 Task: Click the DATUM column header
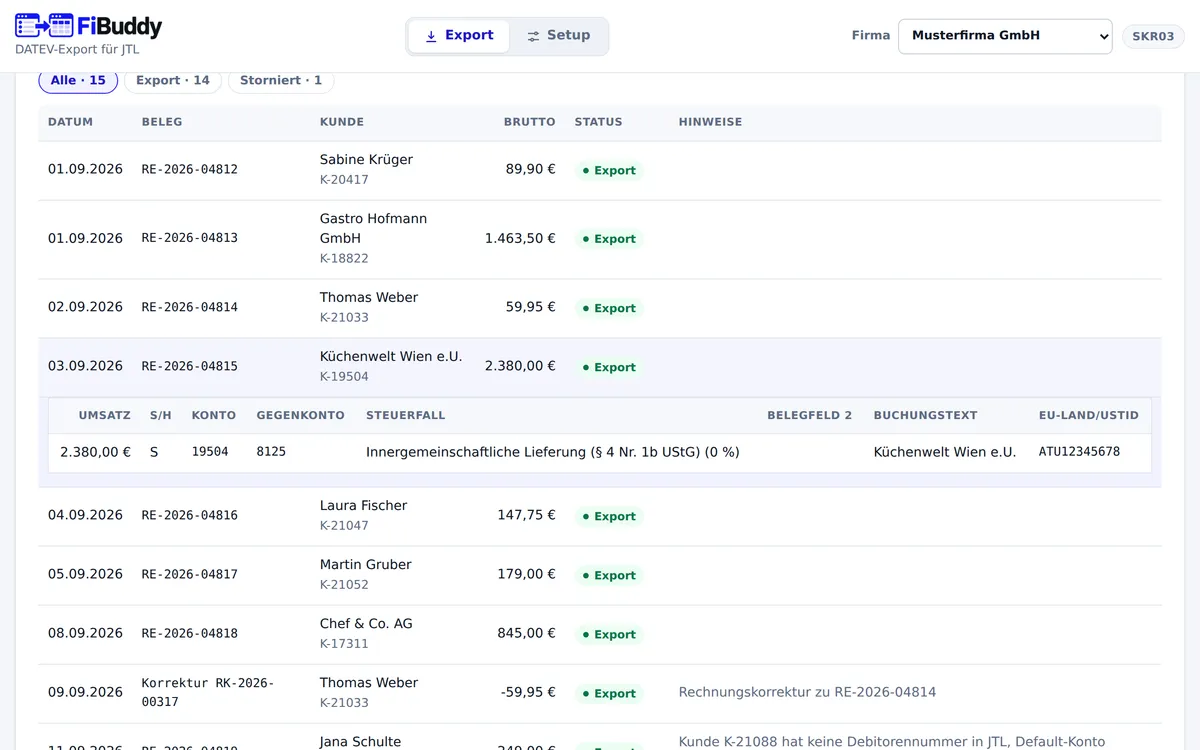pos(70,122)
